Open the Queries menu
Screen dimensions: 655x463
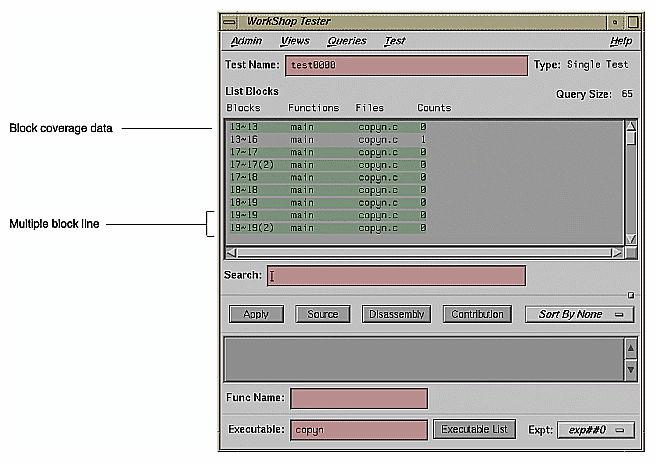[346, 41]
